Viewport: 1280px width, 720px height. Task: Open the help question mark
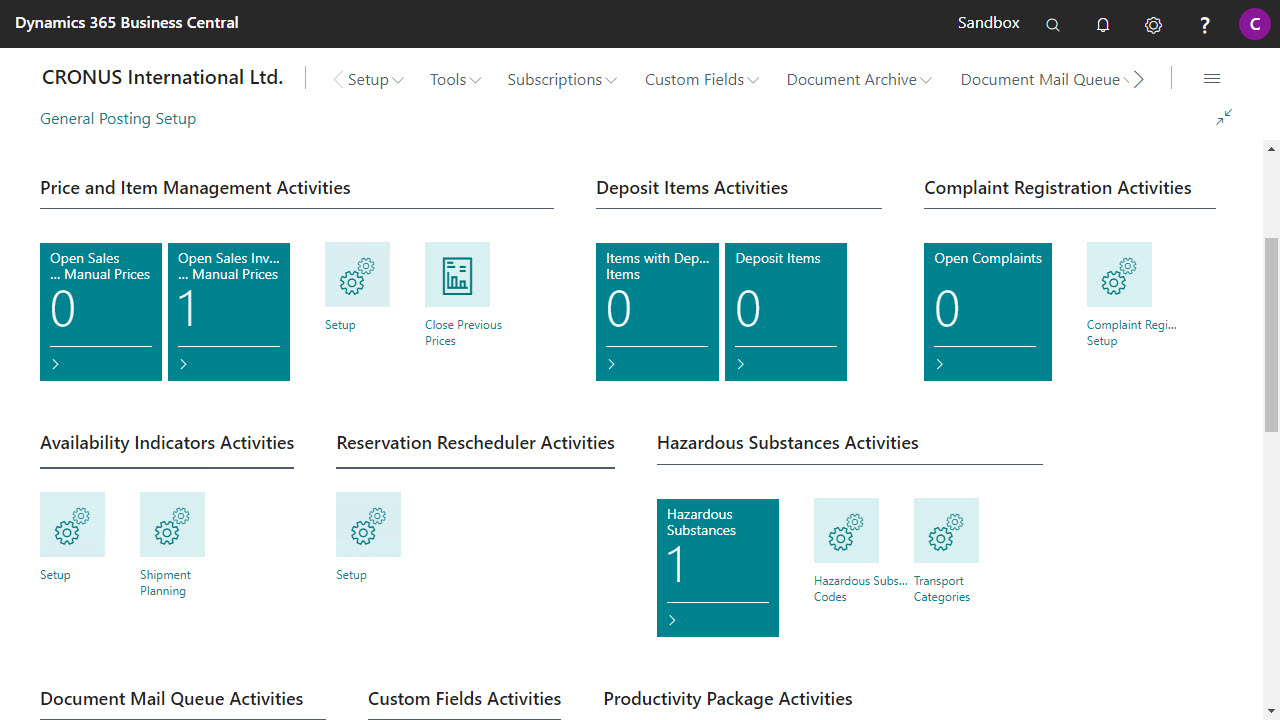click(1205, 25)
